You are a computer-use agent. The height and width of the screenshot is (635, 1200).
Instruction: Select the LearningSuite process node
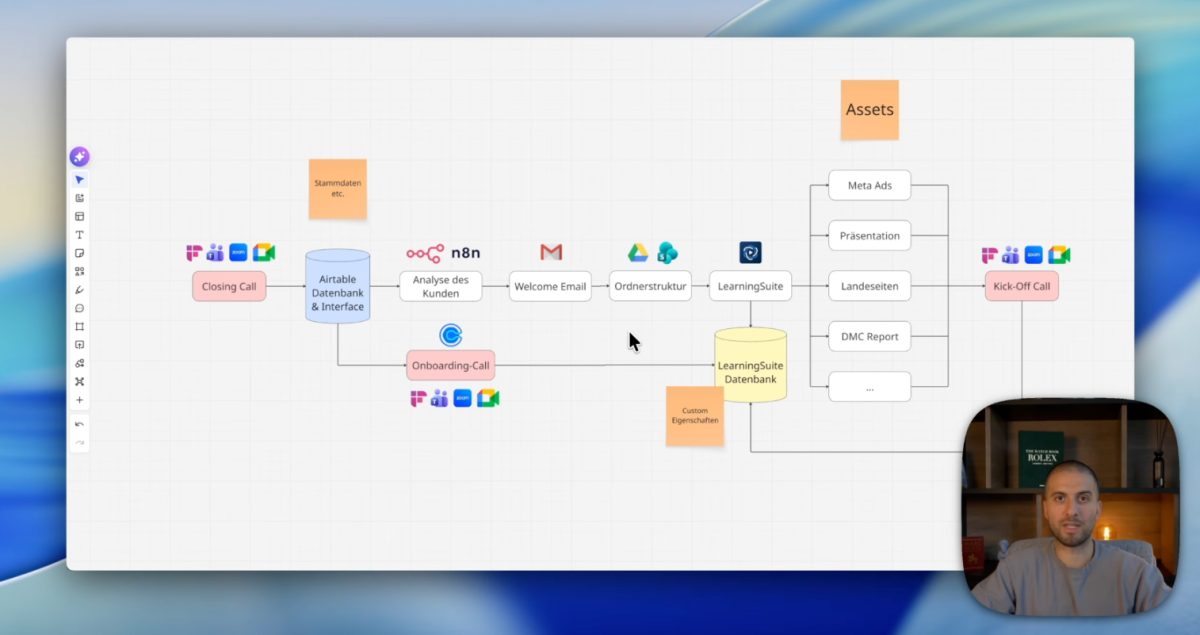point(750,286)
